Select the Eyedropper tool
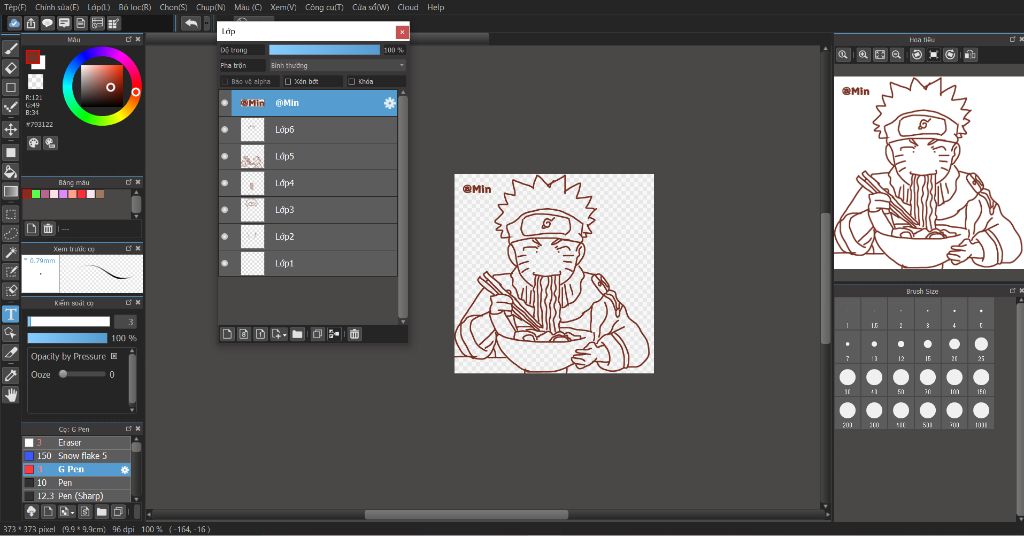The width and height of the screenshot is (1024, 536). click(10, 375)
